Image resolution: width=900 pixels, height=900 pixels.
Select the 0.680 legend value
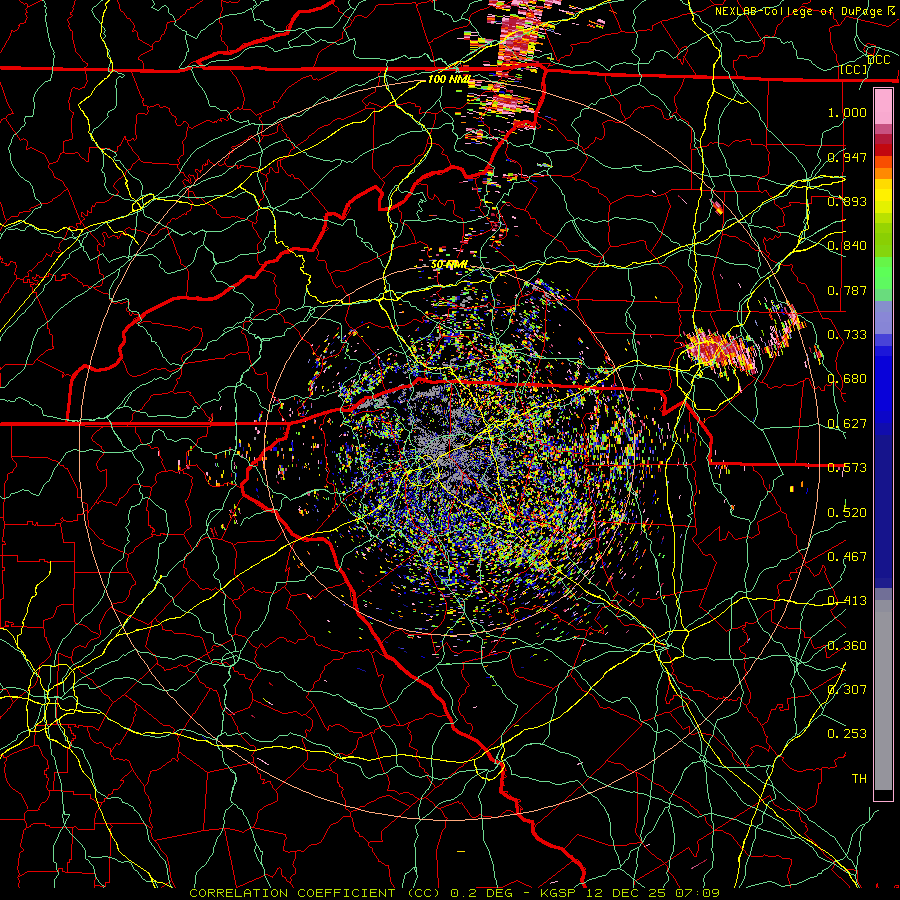pos(847,379)
